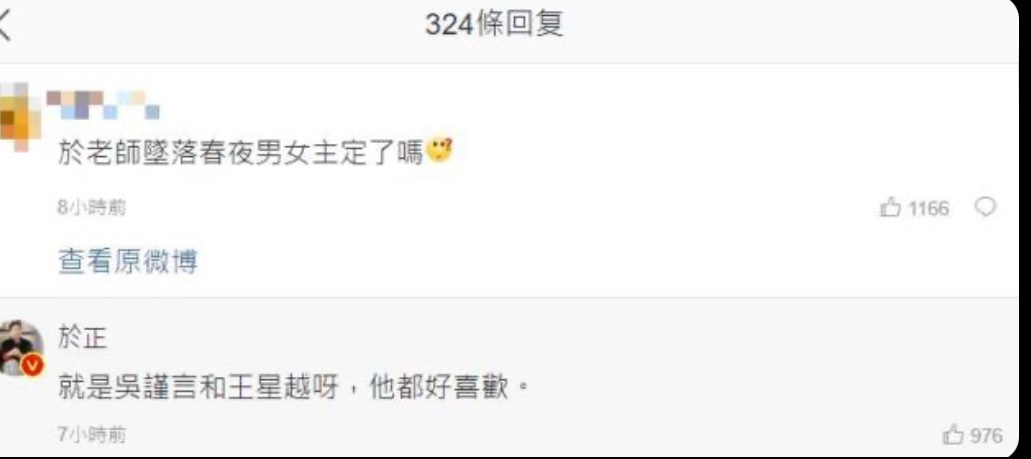This screenshot has width=1031, height=459.
Task: Click empty area beside 查看原微博
Action: pos(592,263)
